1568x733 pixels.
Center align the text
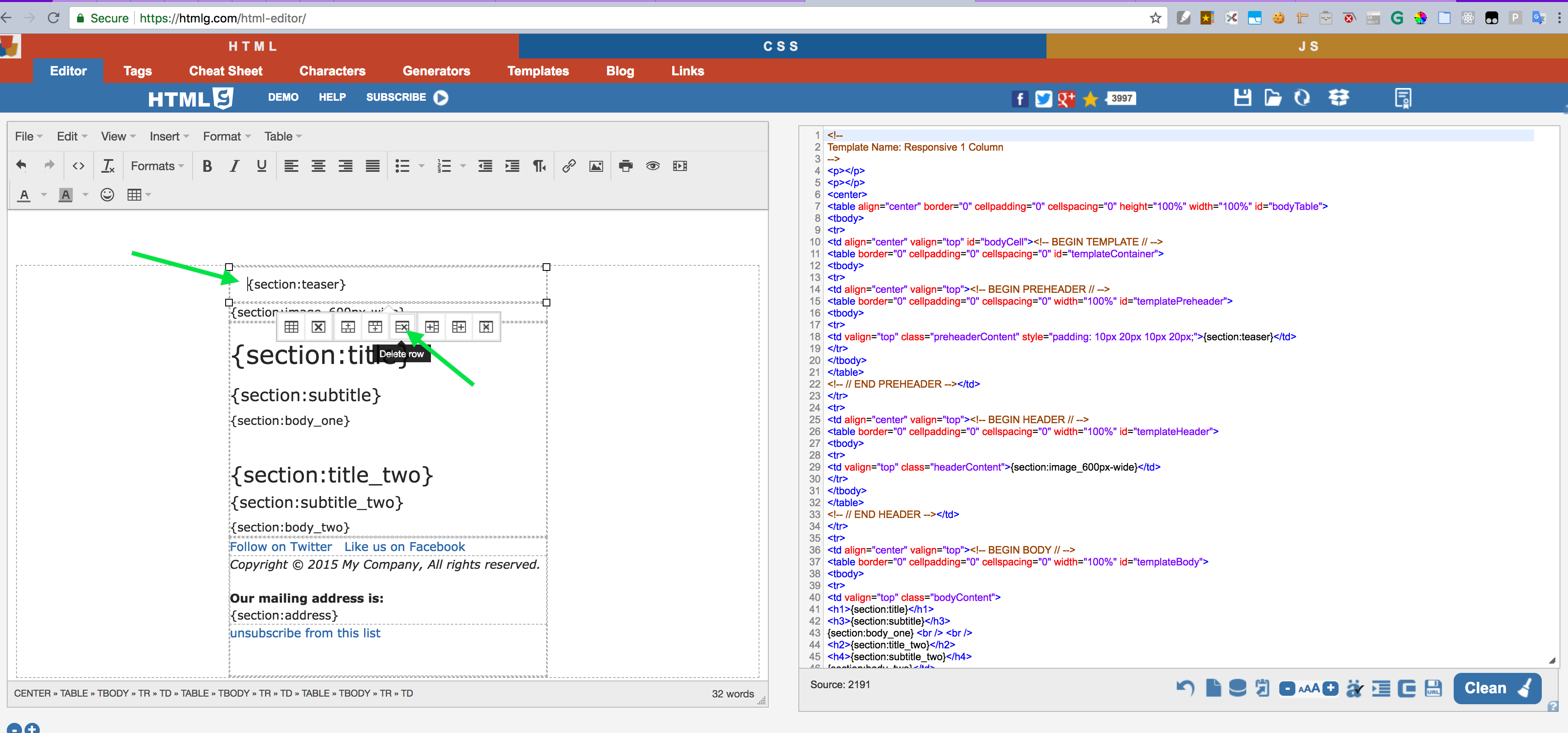[318, 165]
